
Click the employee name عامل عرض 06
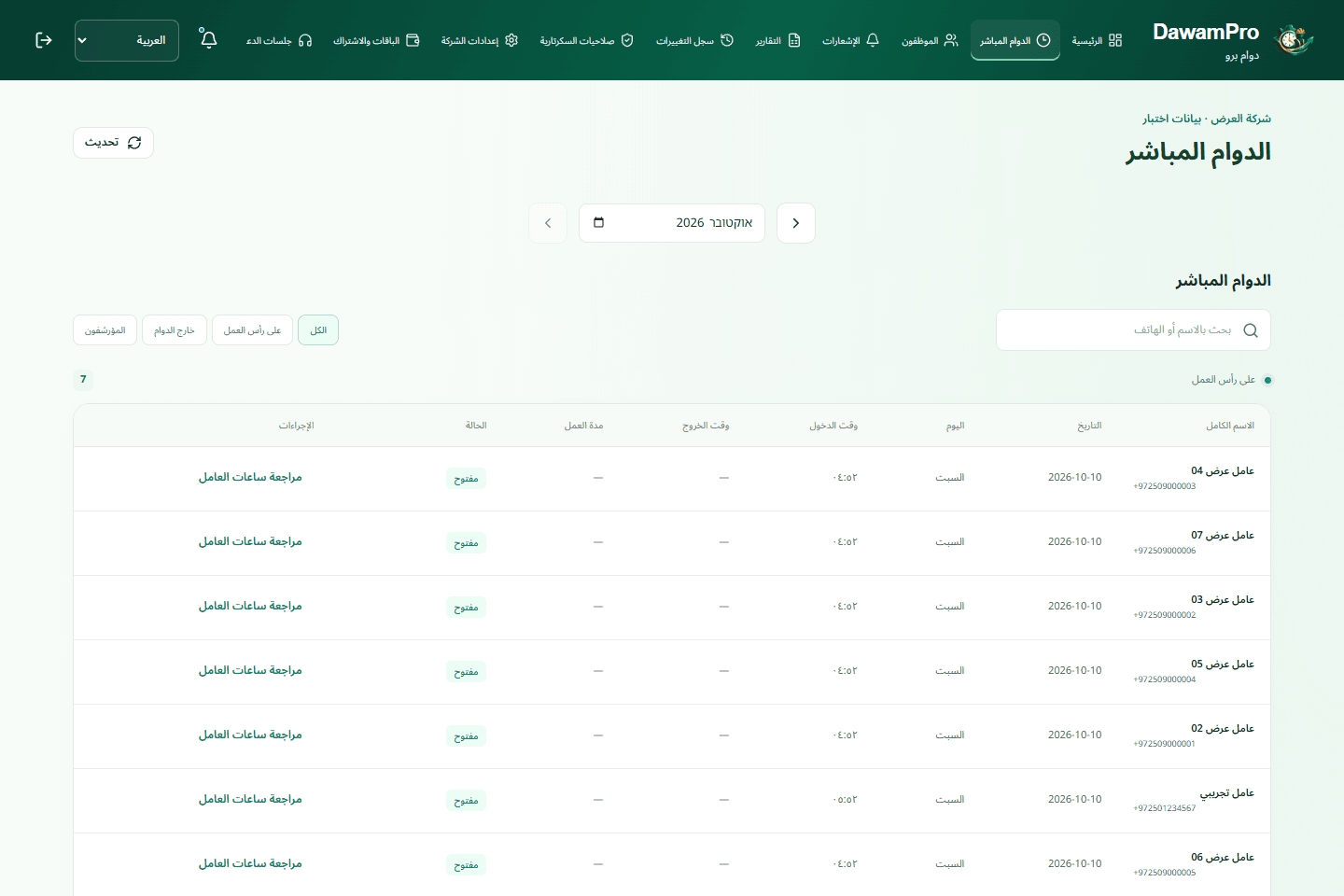(1223, 858)
